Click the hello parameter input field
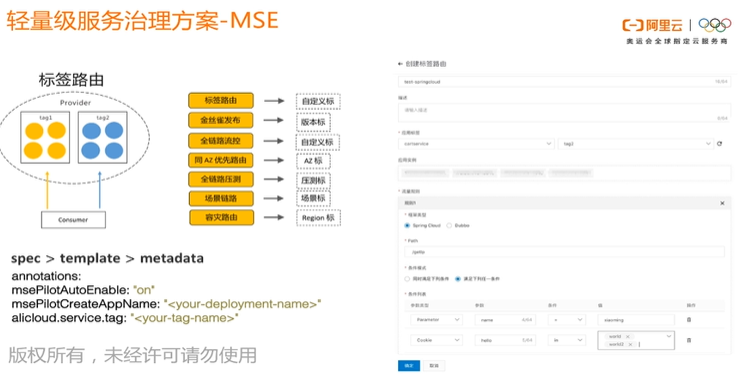Viewport: 744px width, 374px height. click(504, 340)
